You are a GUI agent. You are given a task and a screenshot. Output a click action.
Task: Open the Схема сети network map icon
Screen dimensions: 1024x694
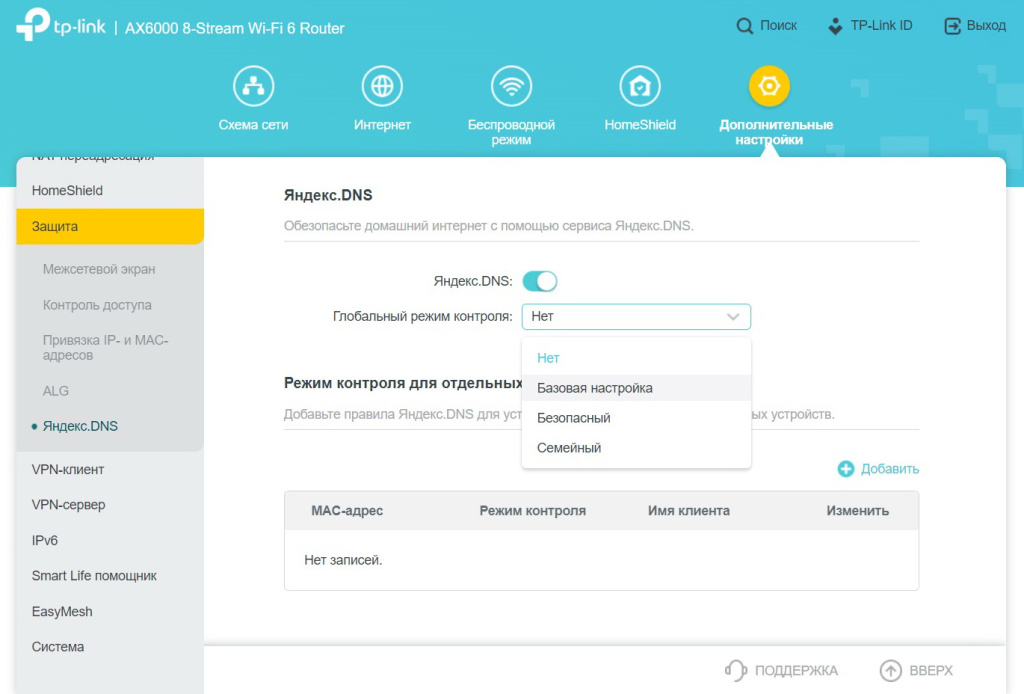click(253, 86)
